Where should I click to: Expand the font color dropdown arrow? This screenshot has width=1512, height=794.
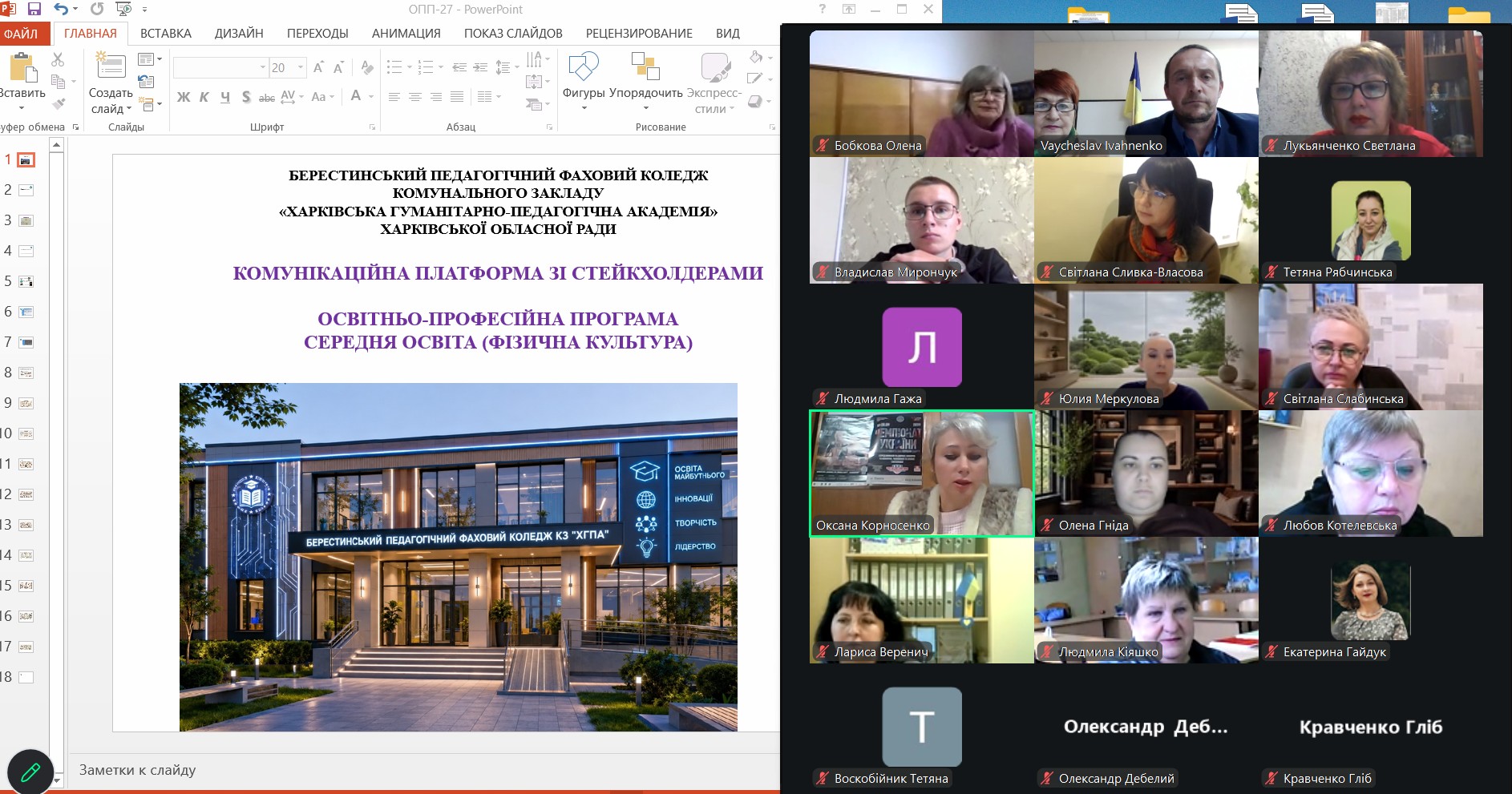tap(372, 97)
